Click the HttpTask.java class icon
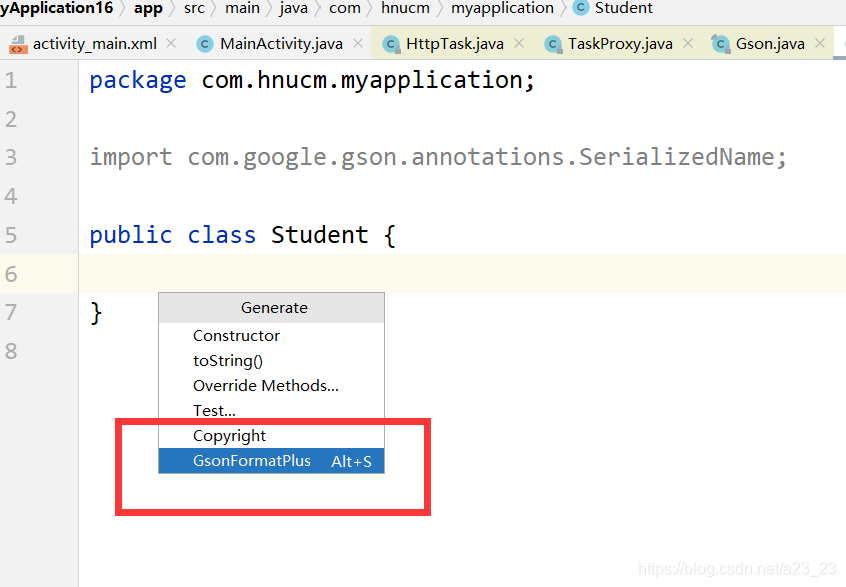Viewport: 846px width, 587px height. click(x=391, y=44)
